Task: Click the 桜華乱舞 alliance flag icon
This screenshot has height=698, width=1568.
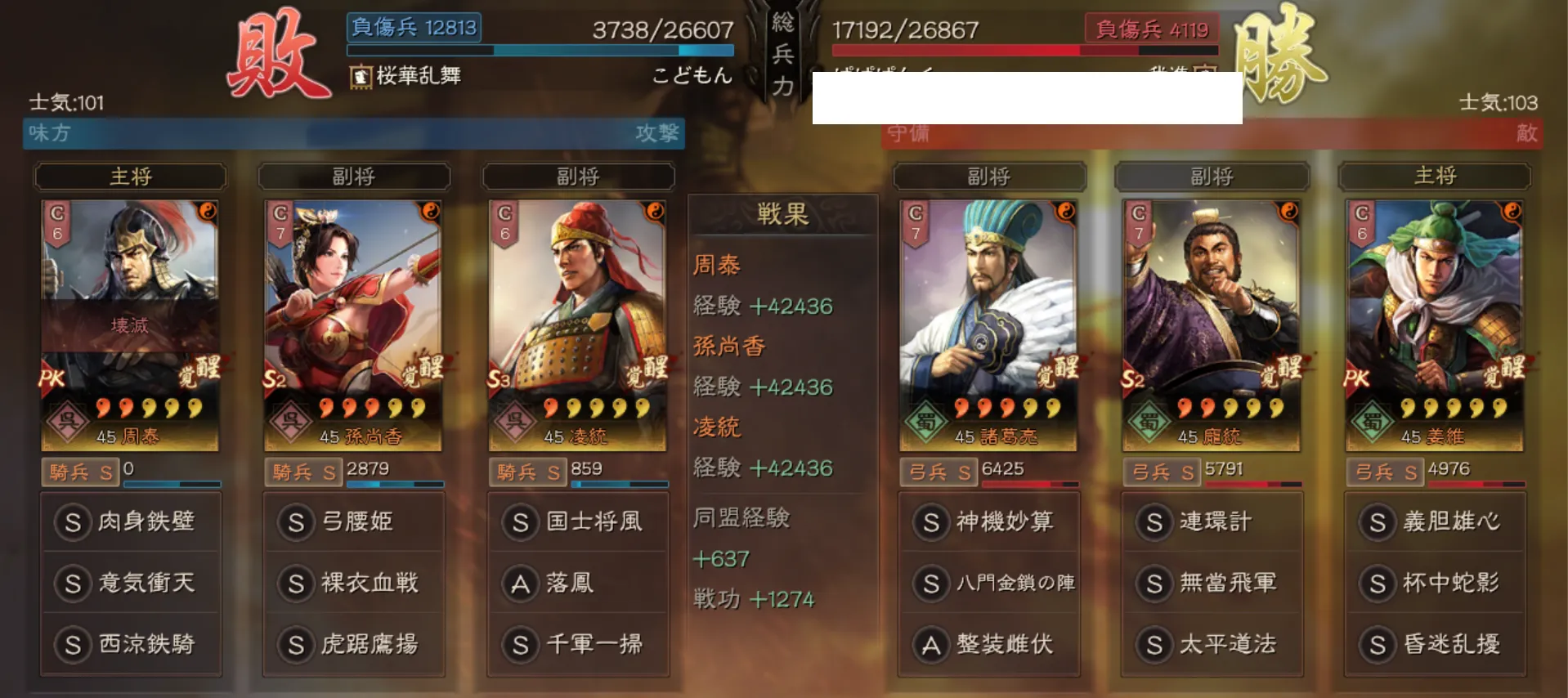Action: [x=360, y=77]
